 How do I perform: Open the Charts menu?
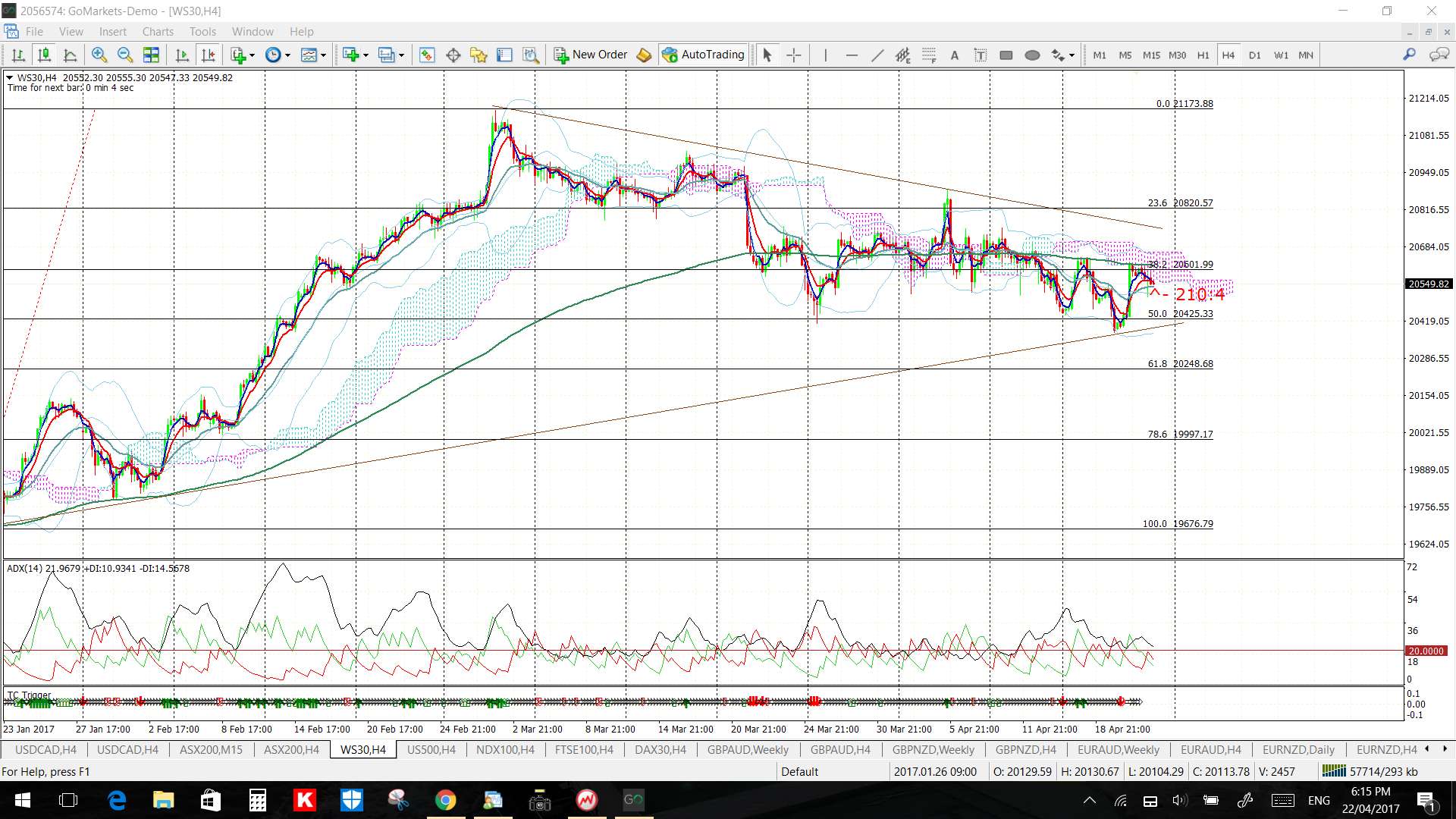(158, 32)
